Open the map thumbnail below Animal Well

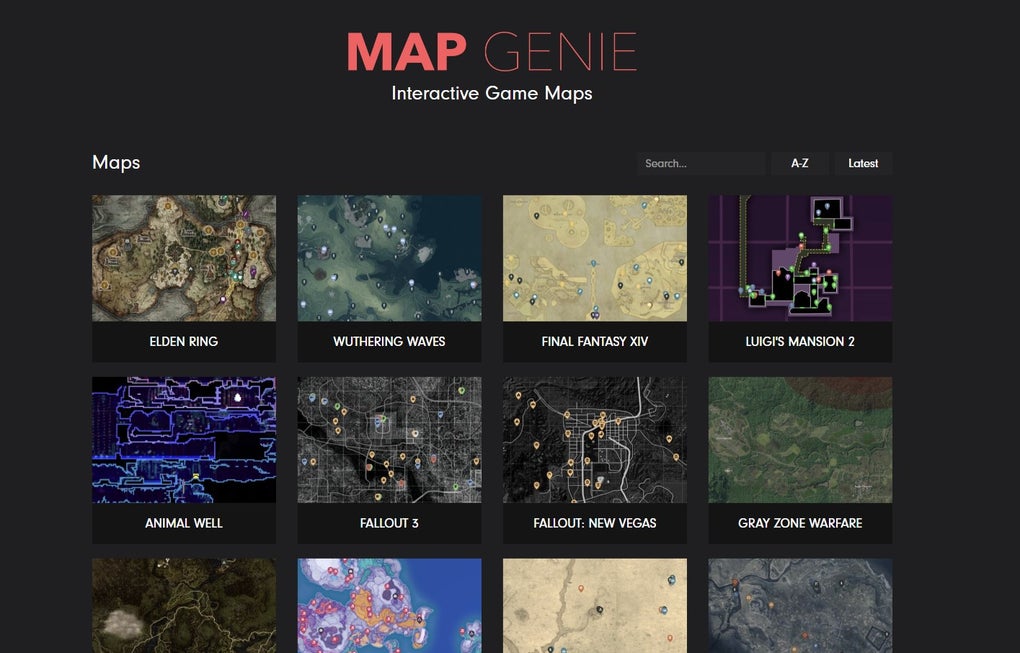pos(184,606)
